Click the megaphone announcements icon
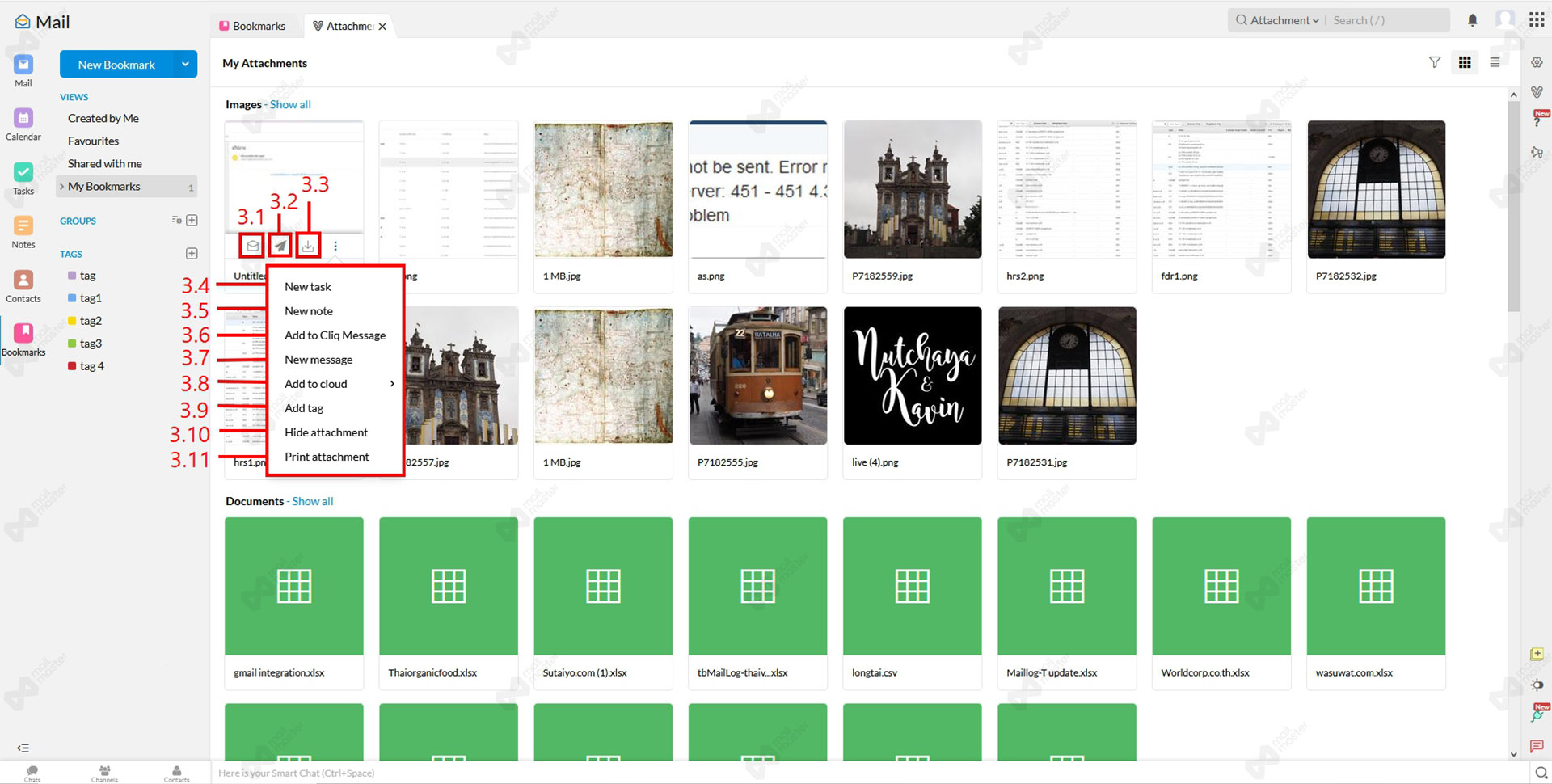 pyautogui.click(x=1537, y=153)
